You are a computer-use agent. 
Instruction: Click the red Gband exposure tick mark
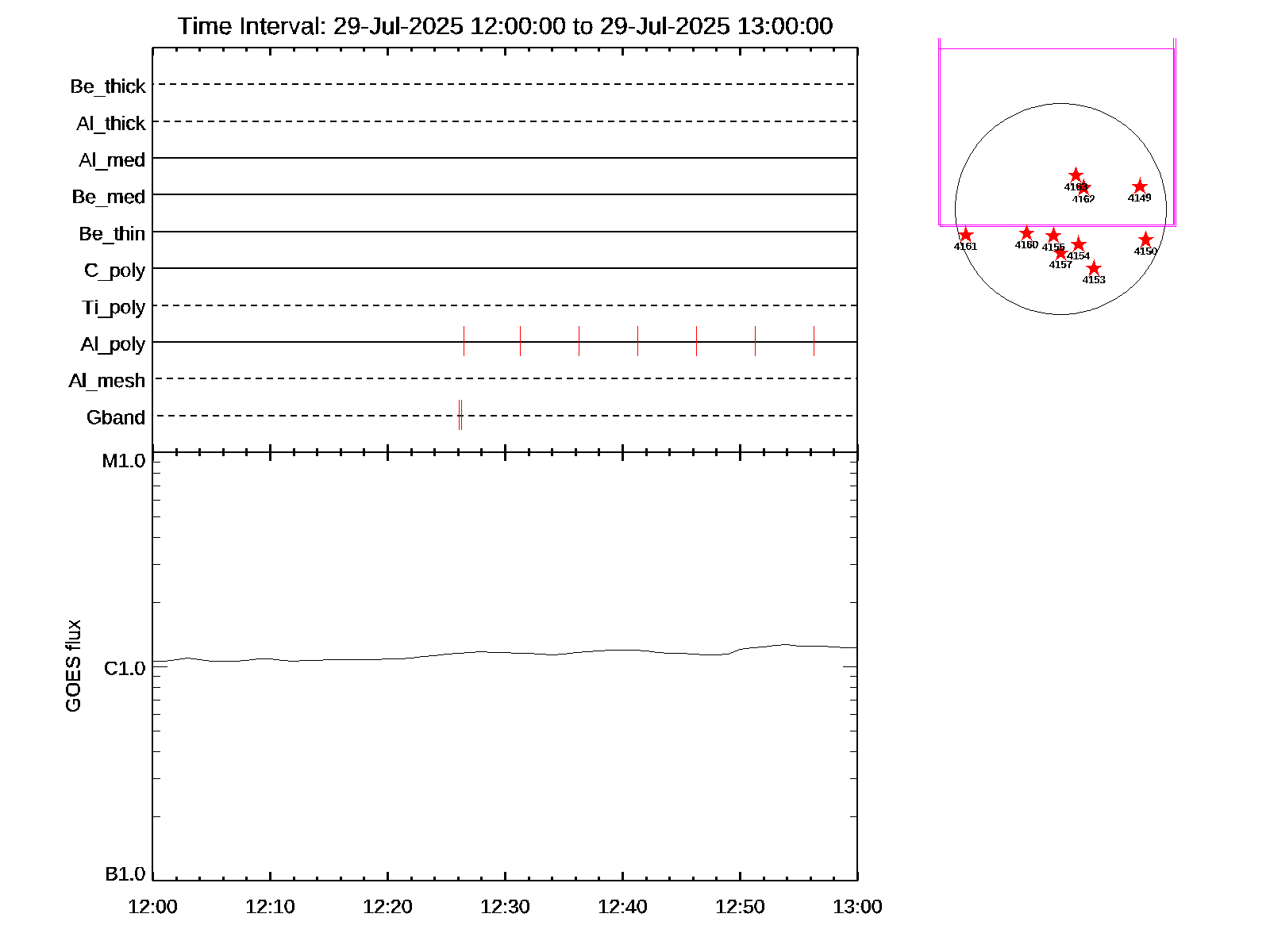click(460, 415)
